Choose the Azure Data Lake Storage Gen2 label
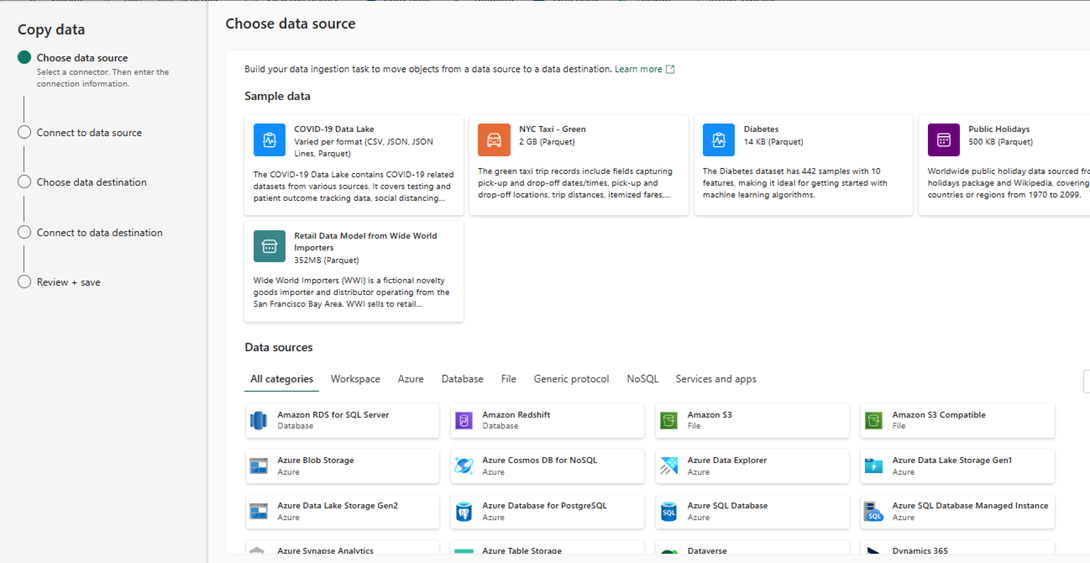The image size is (1090, 563). (337, 506)
